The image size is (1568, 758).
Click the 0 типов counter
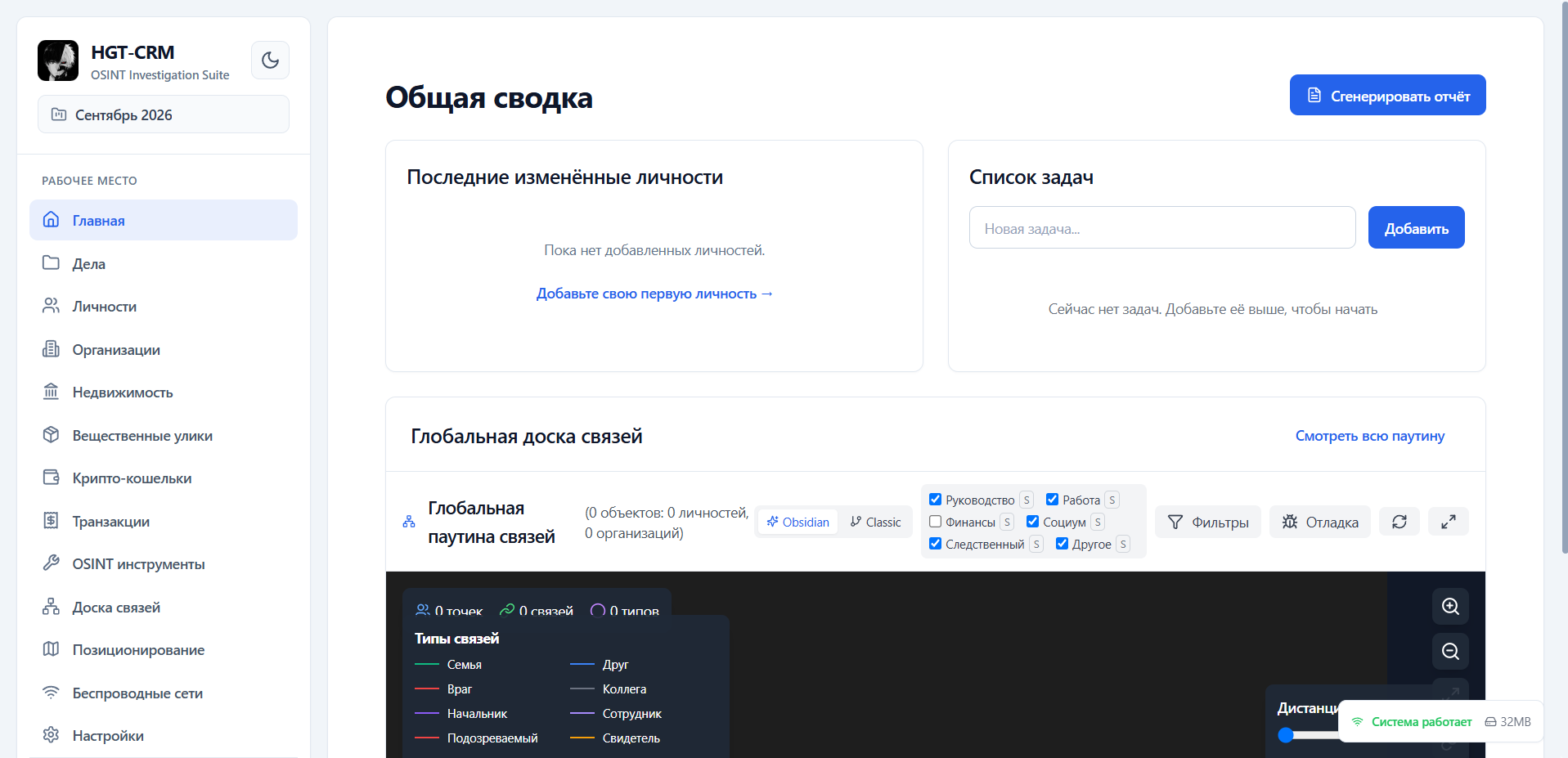[624, 610]
